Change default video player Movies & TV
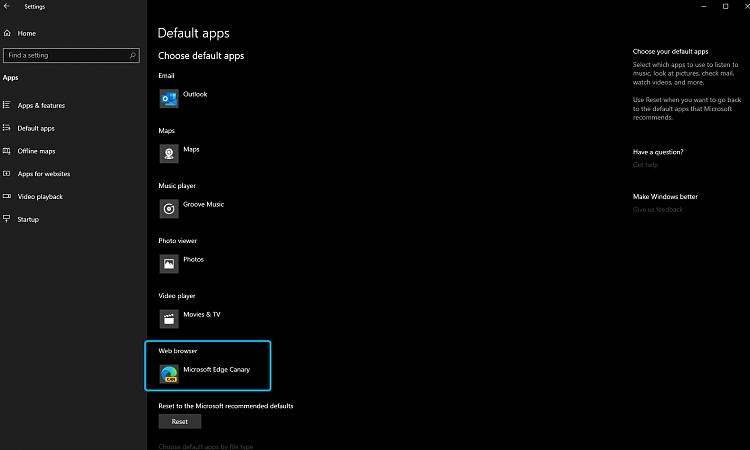Screen dimensions: 750x450 coord(202,314)
